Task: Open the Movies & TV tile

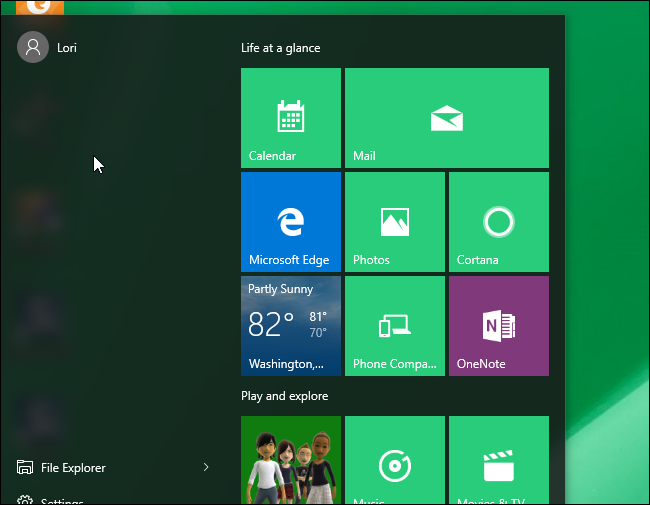Action: tap(499, 460)
